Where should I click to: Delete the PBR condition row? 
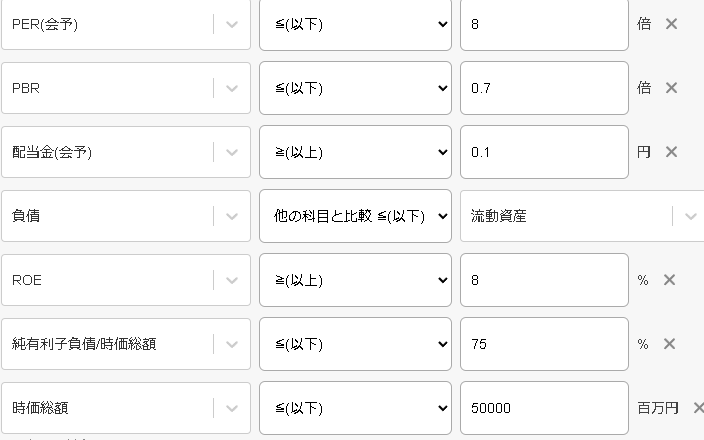(671, 88)
